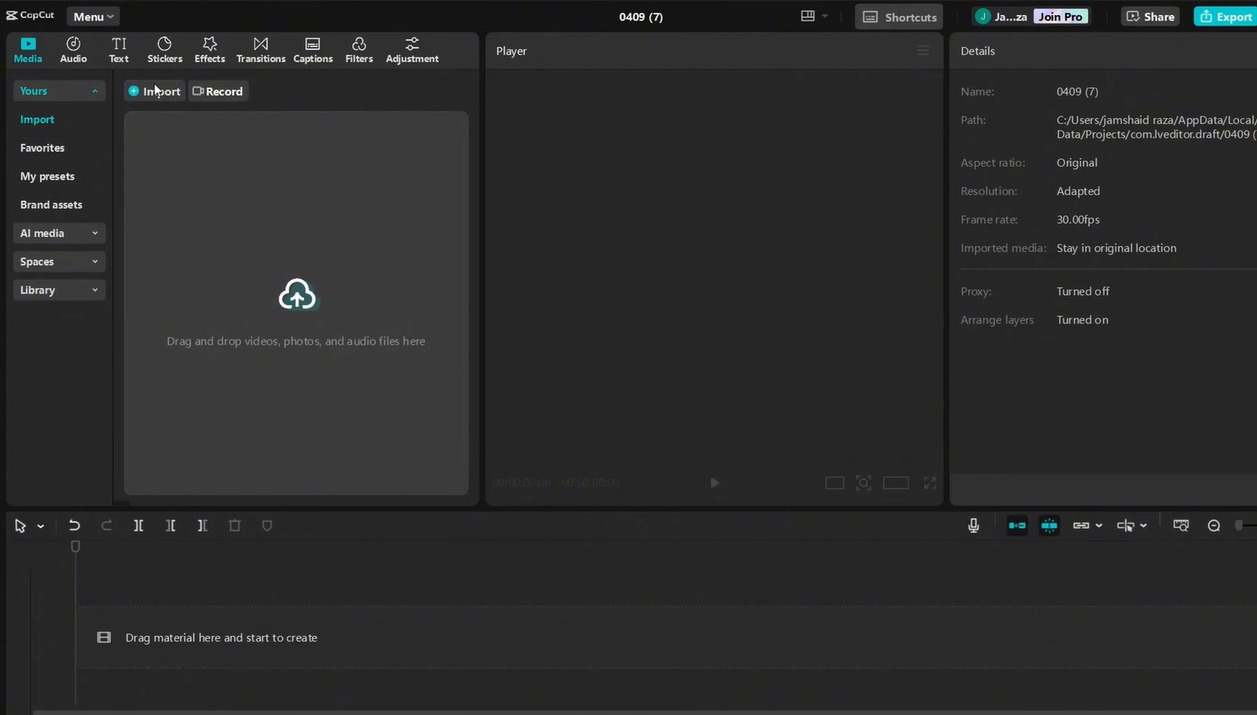Click the delete-left trim icon
Screen dimensions: 1257x715
[x=171, y=526]
